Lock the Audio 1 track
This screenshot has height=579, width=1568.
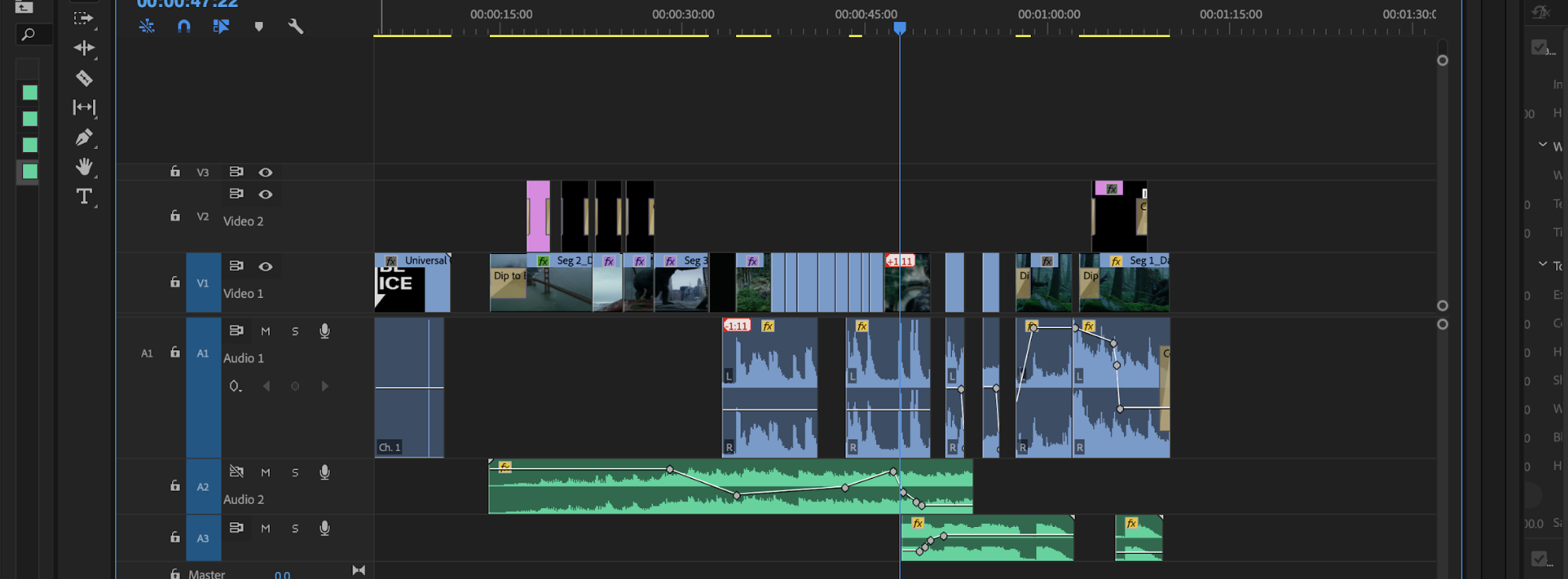[x=175, y=353]
